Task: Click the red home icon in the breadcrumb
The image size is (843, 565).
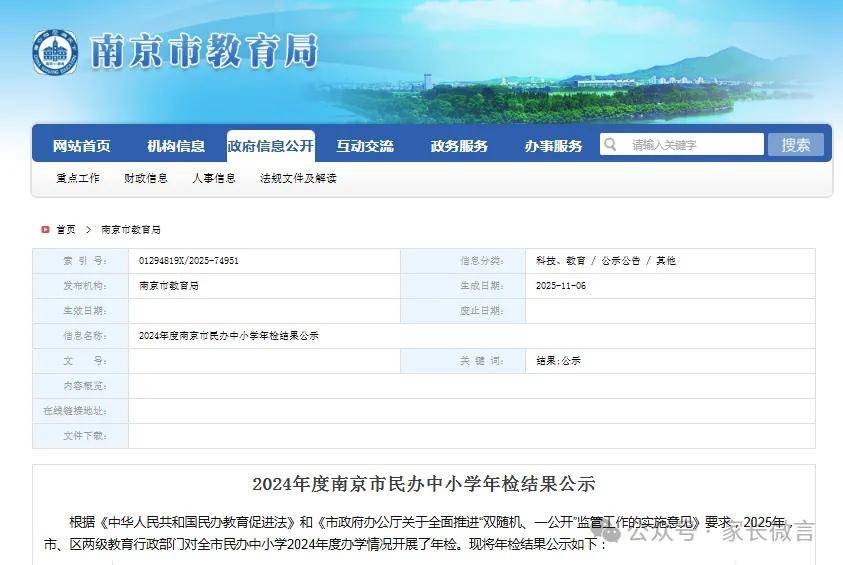Action: (45, 229)
